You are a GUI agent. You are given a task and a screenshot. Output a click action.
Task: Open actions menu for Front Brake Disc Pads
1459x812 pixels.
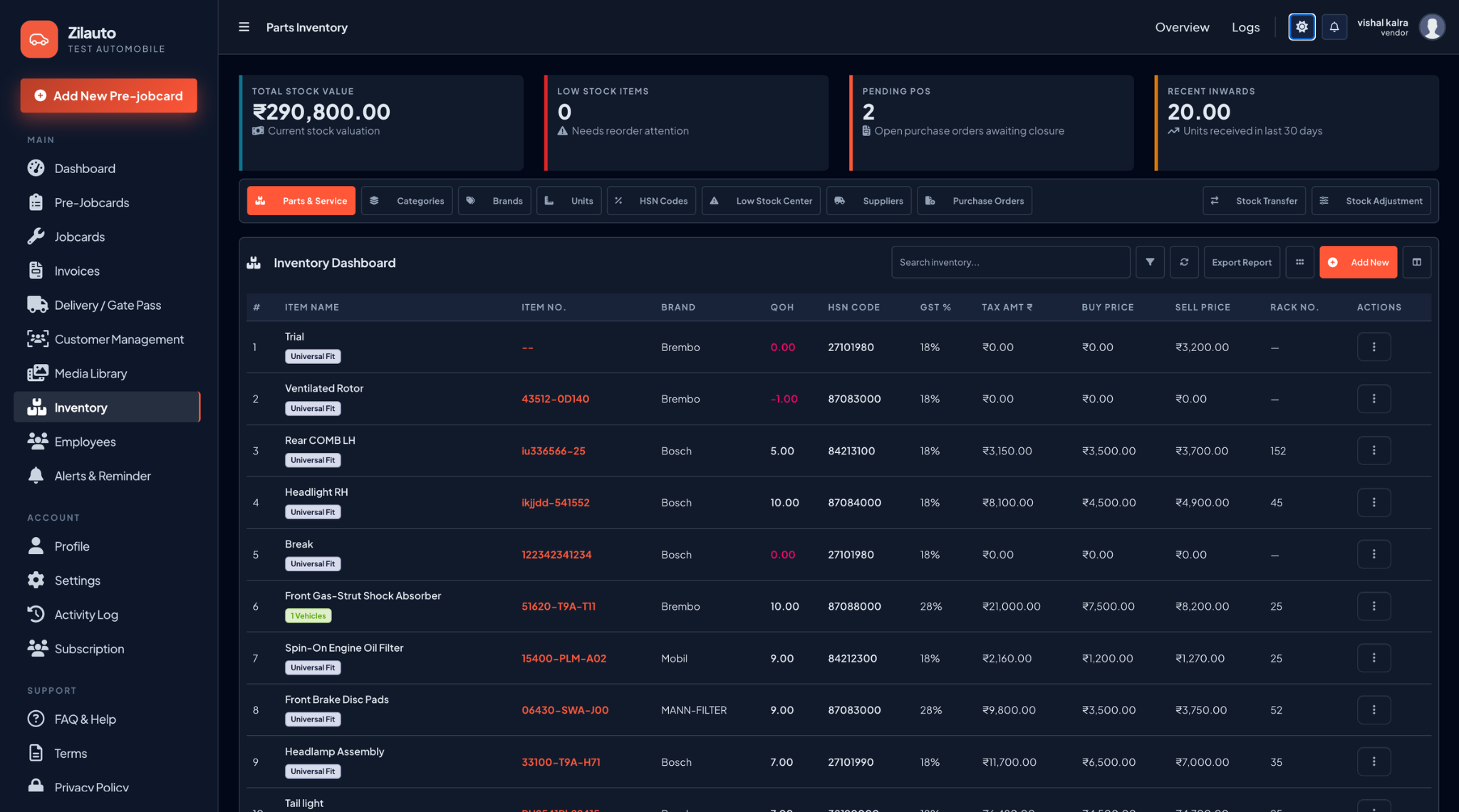point(1374,709)
